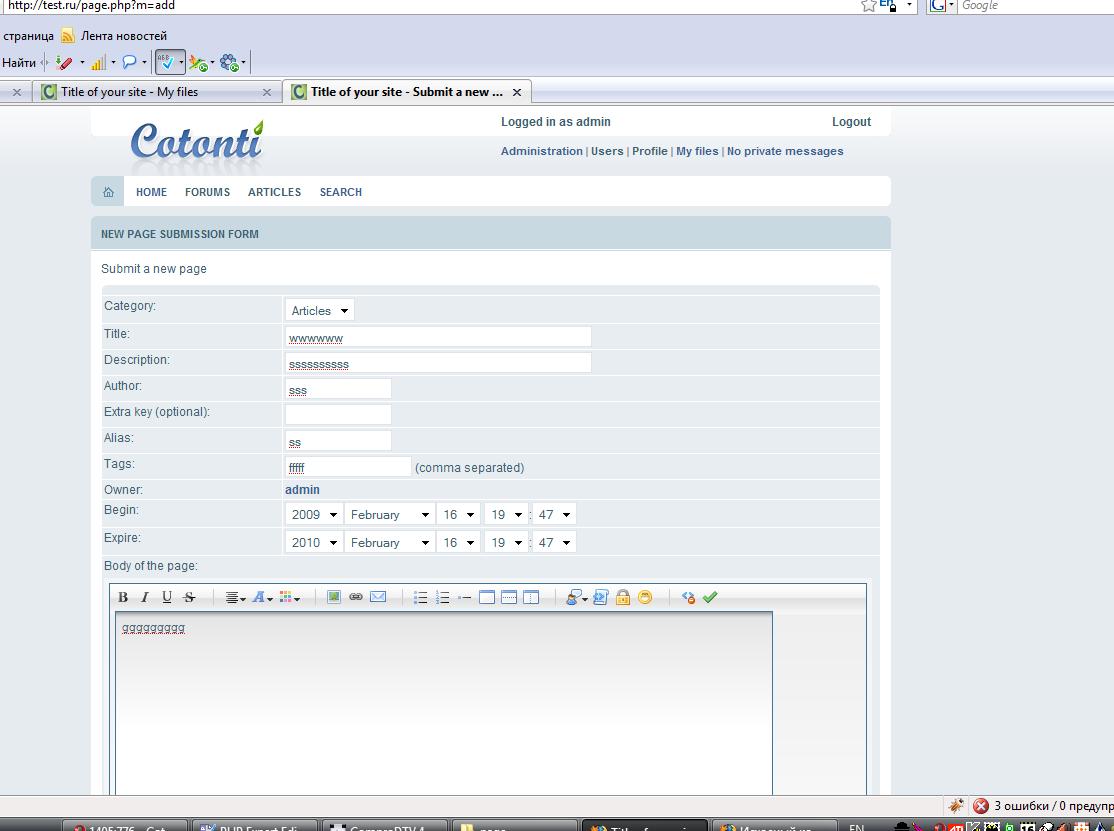
Task: Open the Category dropdown showing Articles
Action: (x=319, y=311)
